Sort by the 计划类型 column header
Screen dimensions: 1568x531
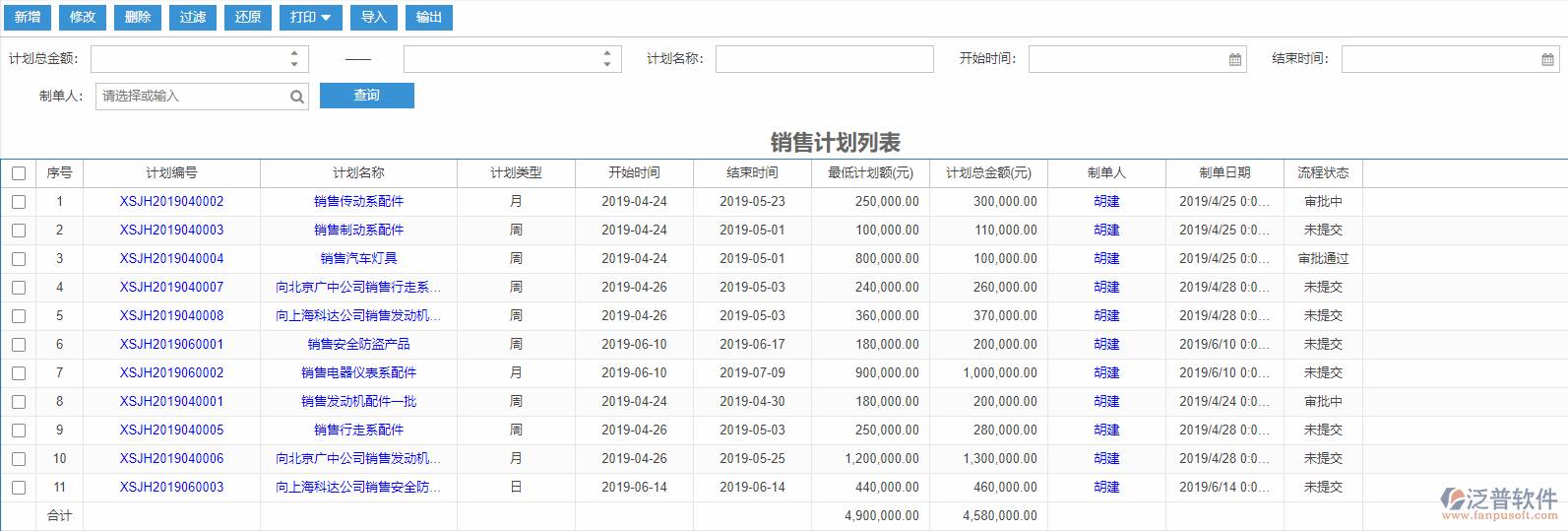(517, 173)
